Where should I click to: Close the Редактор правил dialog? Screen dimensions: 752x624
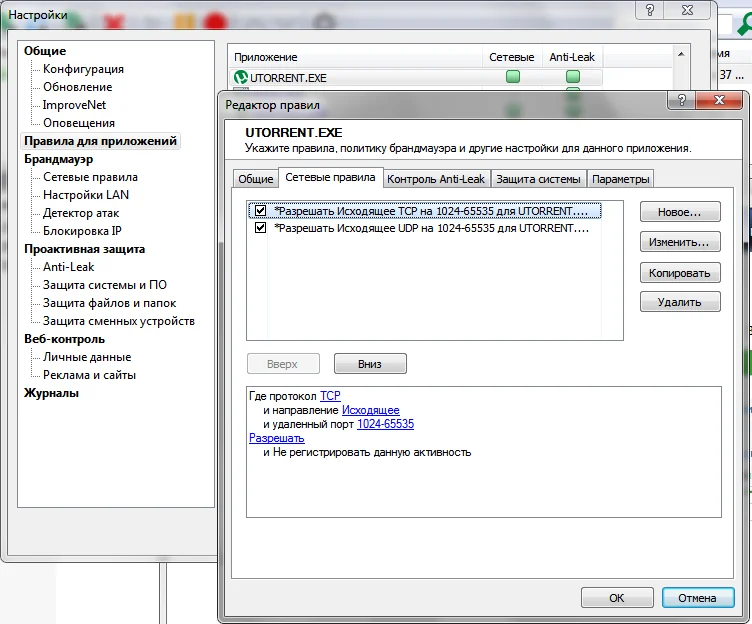[719, 100]
